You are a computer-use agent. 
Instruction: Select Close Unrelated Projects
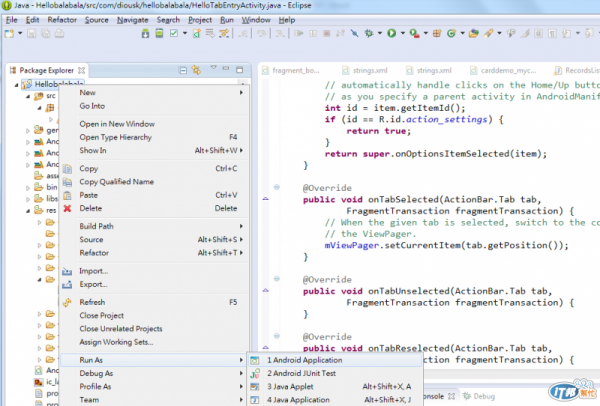[155, 329]
